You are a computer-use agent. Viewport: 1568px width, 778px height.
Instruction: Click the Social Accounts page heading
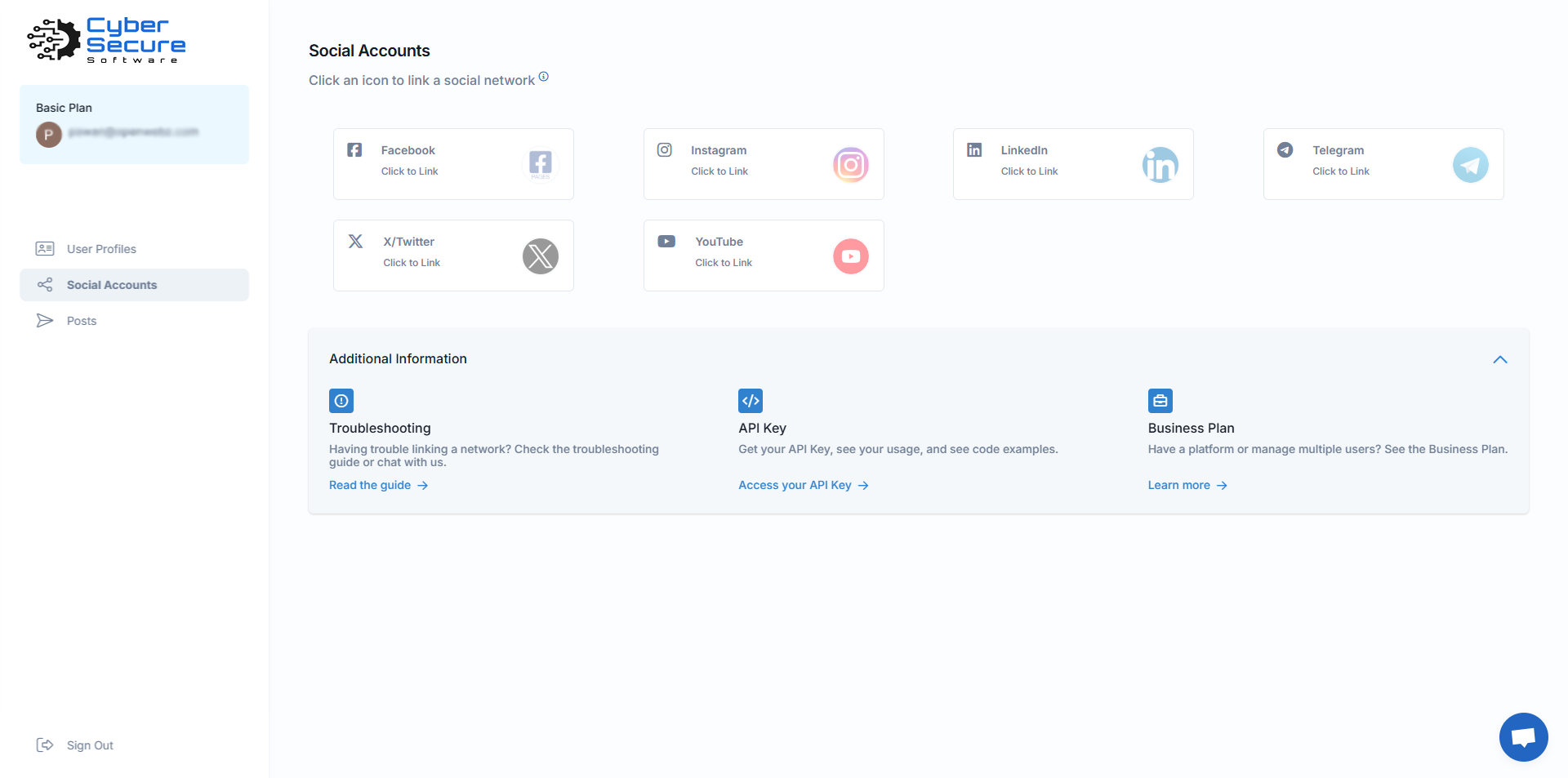click(x=369, y=51)
